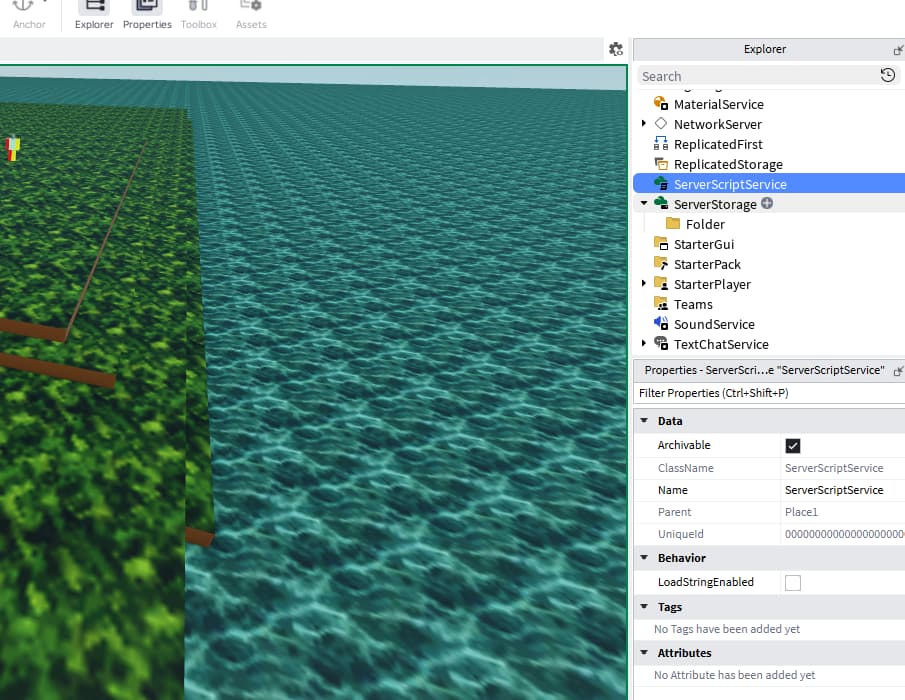This screenshot has height=700, width=905.
Task: Select ReplicatedFirst in Explorer
Action: 718,144
